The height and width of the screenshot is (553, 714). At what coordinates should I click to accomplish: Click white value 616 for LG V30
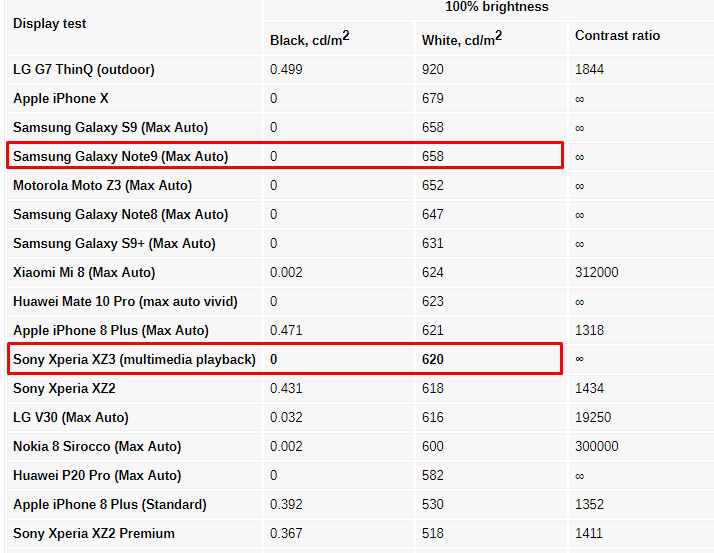[x=433, y=418]
